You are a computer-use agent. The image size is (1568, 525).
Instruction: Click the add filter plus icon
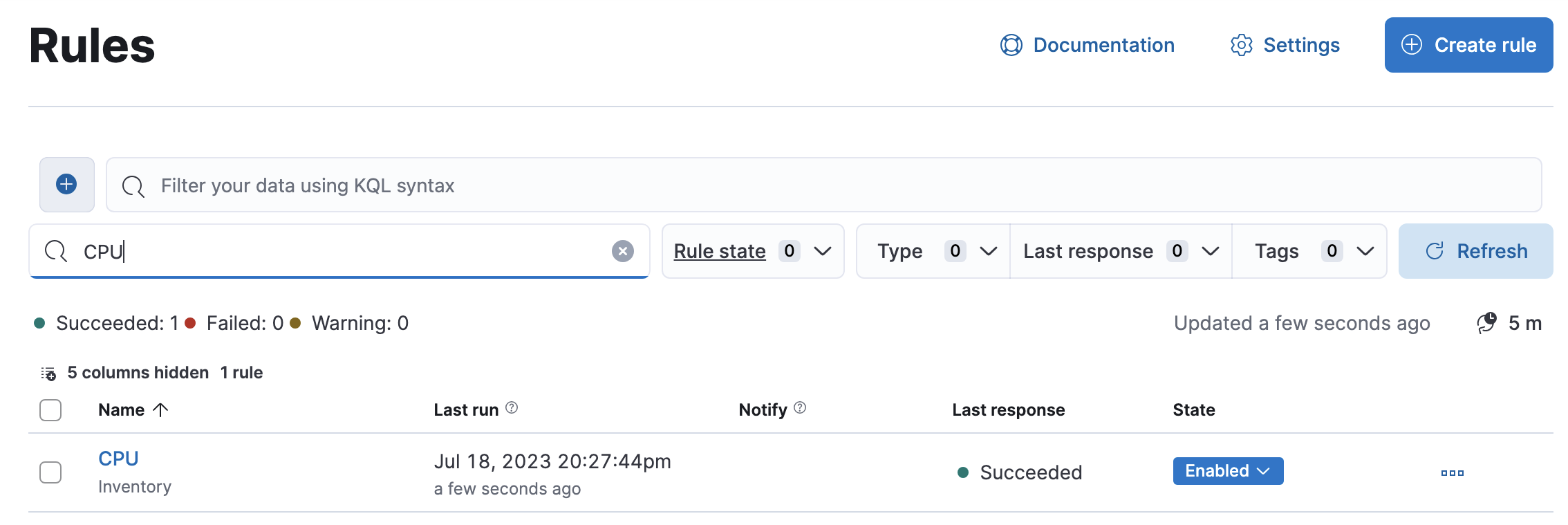coord(66,184)
